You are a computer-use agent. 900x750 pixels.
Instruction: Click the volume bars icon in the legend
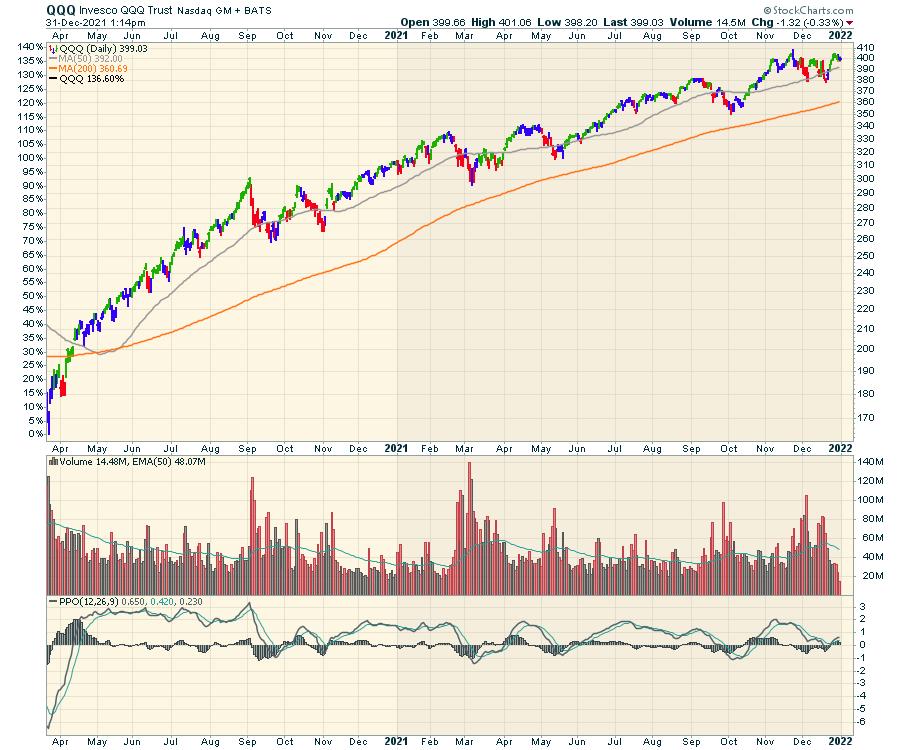click(53, 461)
